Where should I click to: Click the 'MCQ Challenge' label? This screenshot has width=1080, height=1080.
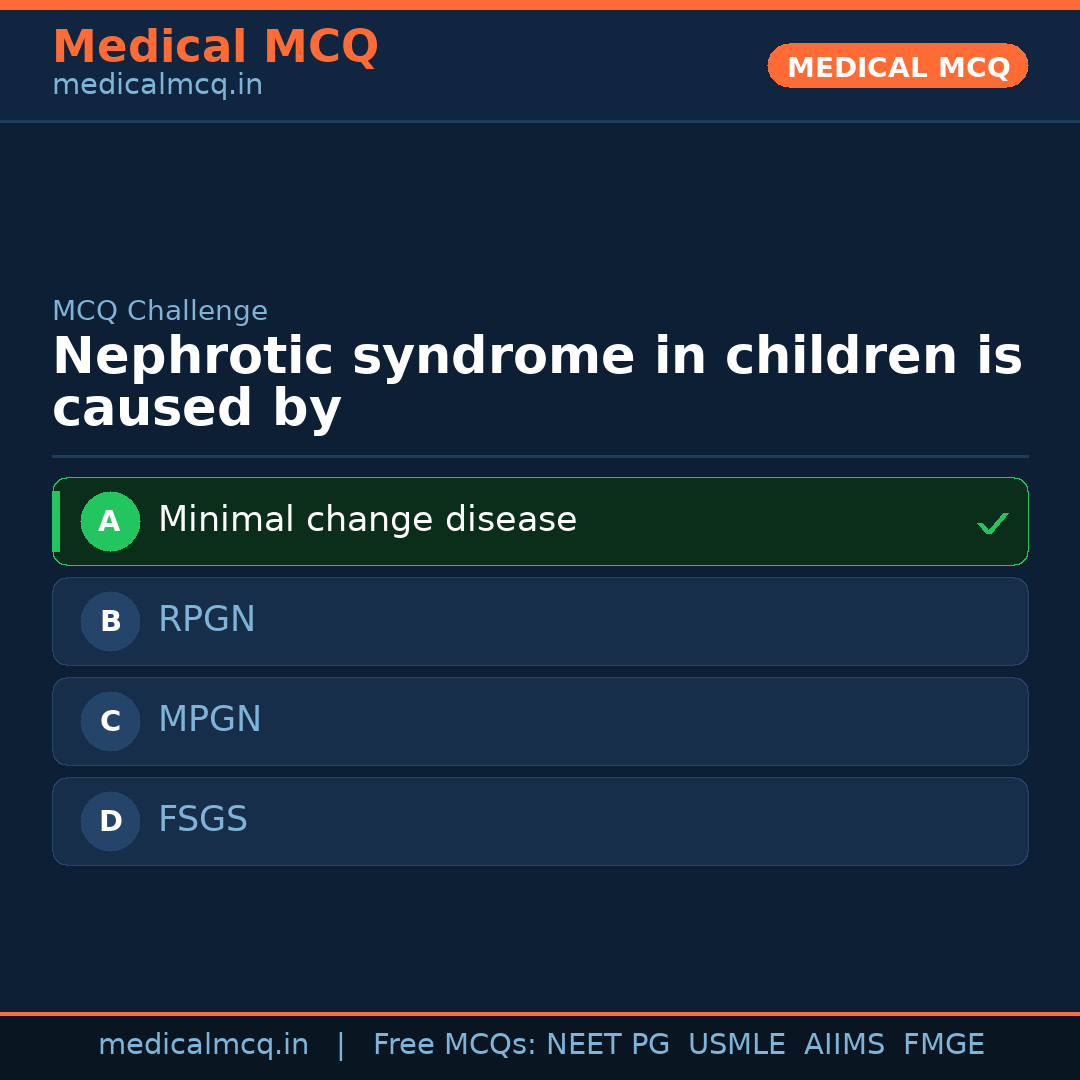point(160,312)
